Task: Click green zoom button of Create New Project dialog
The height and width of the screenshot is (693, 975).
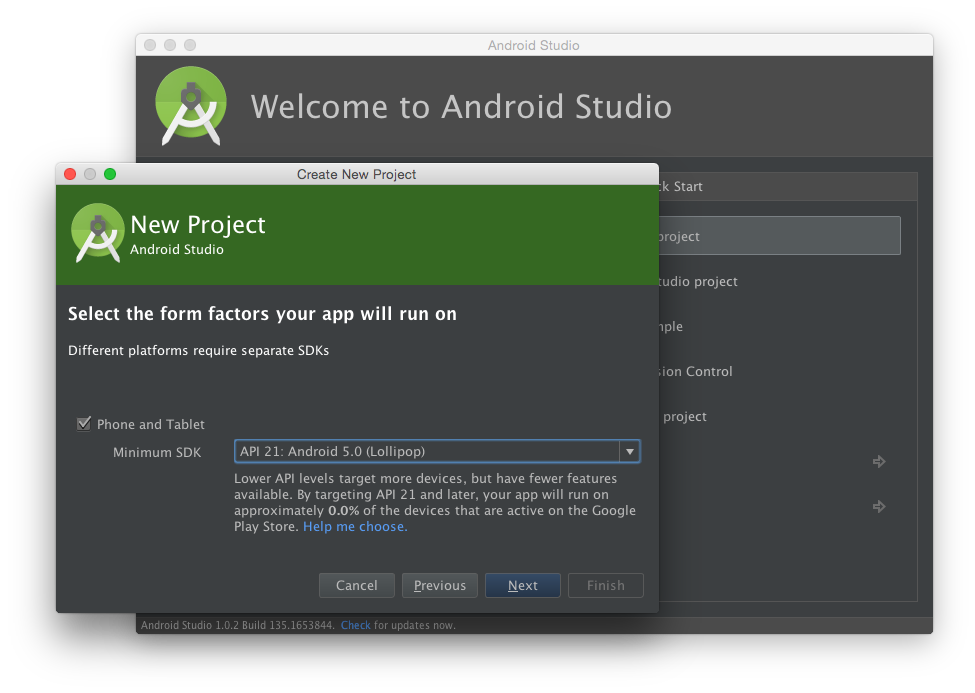Action: coord(110,174)
